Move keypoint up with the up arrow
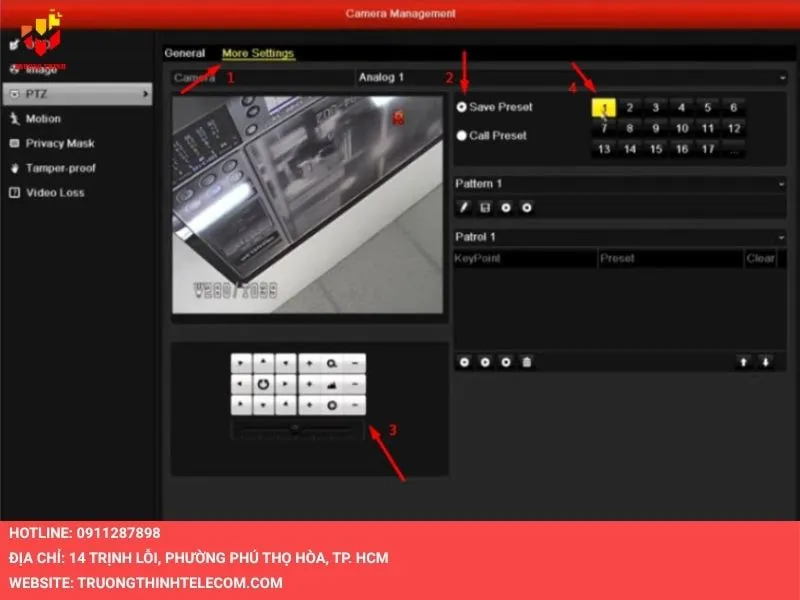Viewport: 800px width, 600px height. (x=744, y=362)
